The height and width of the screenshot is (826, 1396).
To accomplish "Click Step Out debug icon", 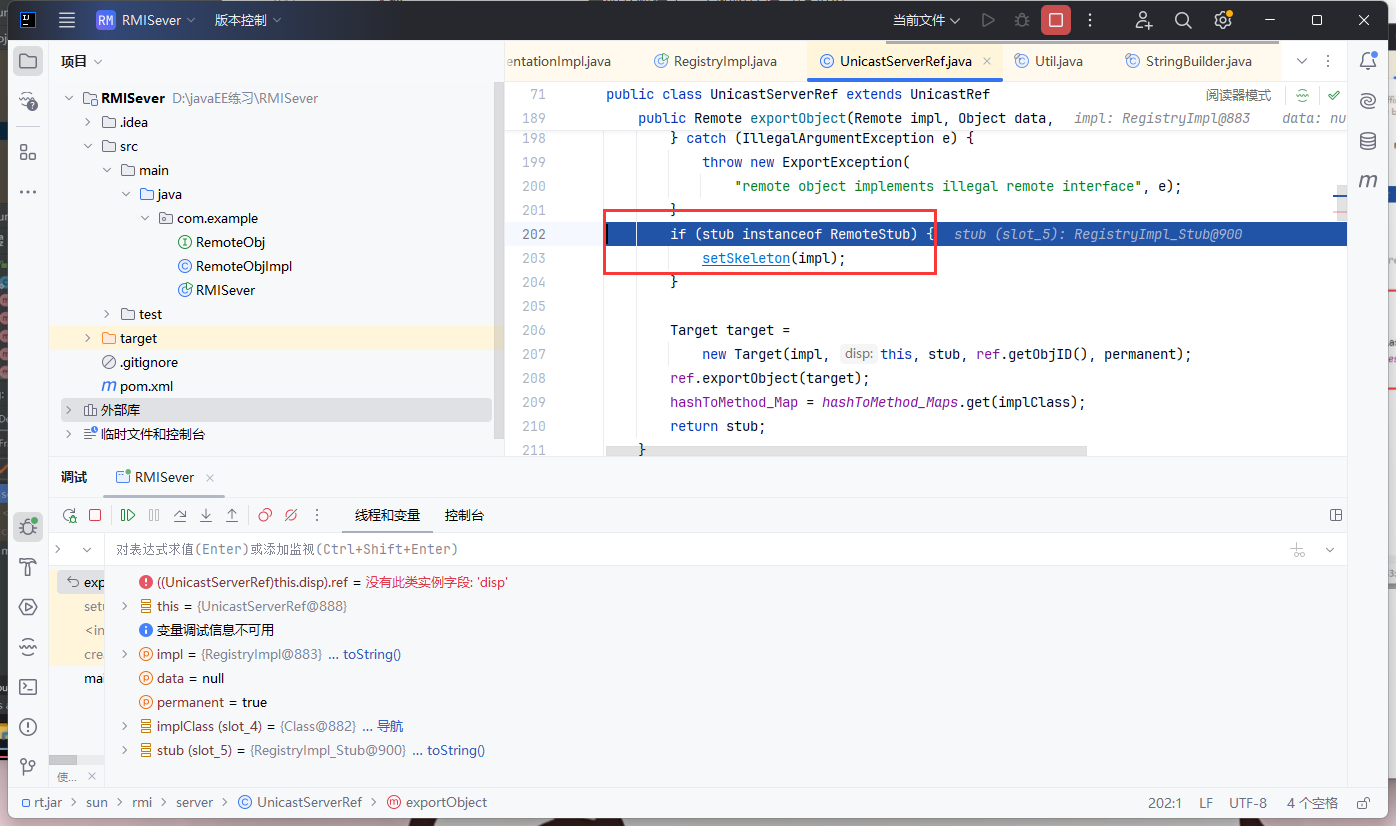I will 232,515.
